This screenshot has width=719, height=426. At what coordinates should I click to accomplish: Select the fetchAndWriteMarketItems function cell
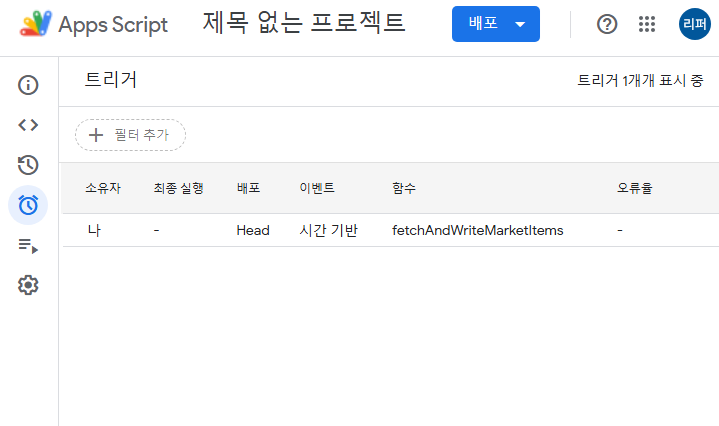[x=477, y=230]
